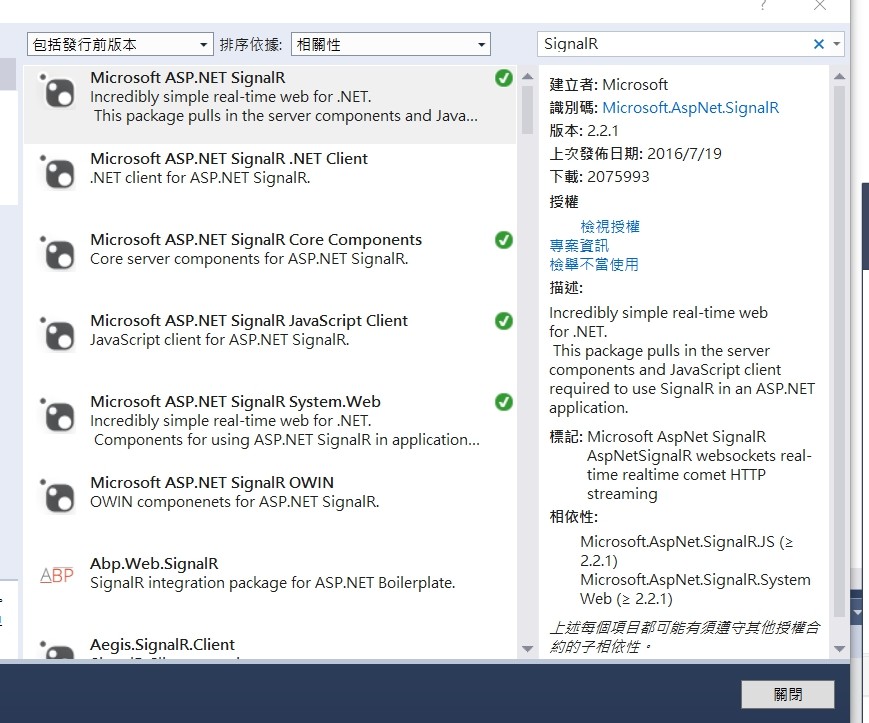
Task: Click the SignalR System.Web package icon
Action: 58,415
